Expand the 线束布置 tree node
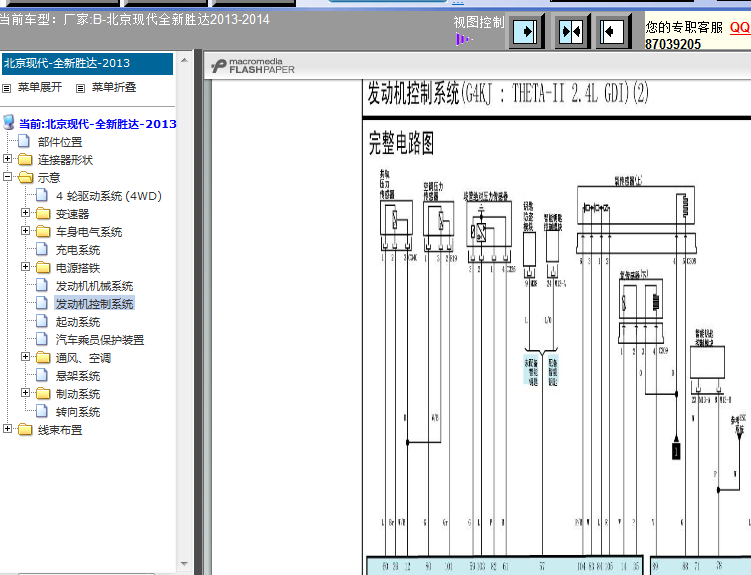This screenshot has width=751, height=575. point(7,428)
